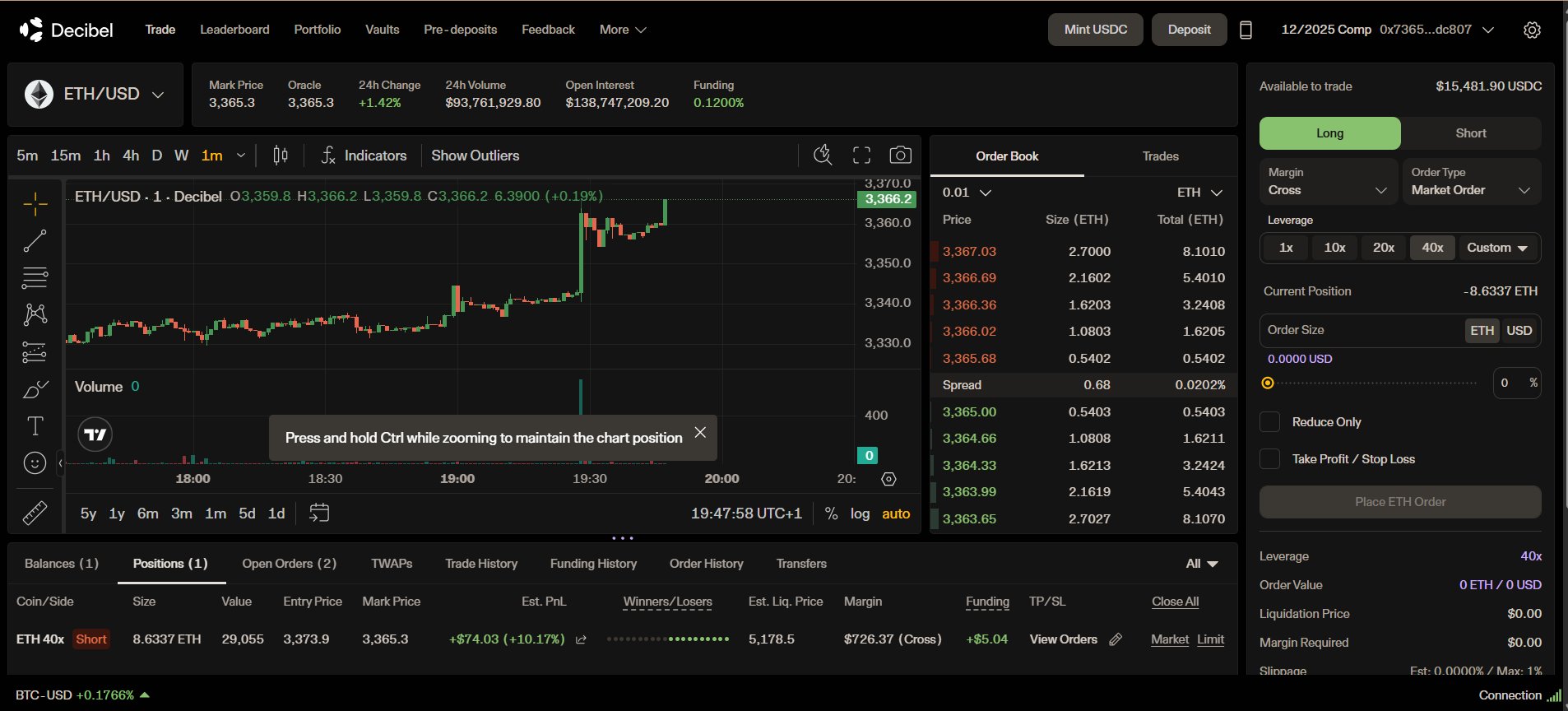The image size is (1568, 711).
Task: Set order size unit to ETH
Action: [x=1482, y=330]
